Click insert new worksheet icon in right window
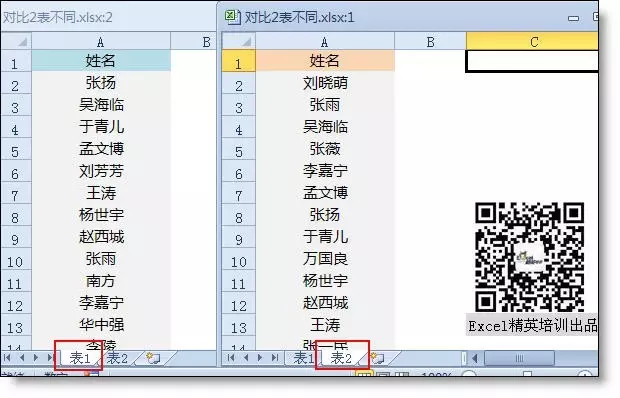The width and height of the screenshot is (620, 398). tap(377, 358)
